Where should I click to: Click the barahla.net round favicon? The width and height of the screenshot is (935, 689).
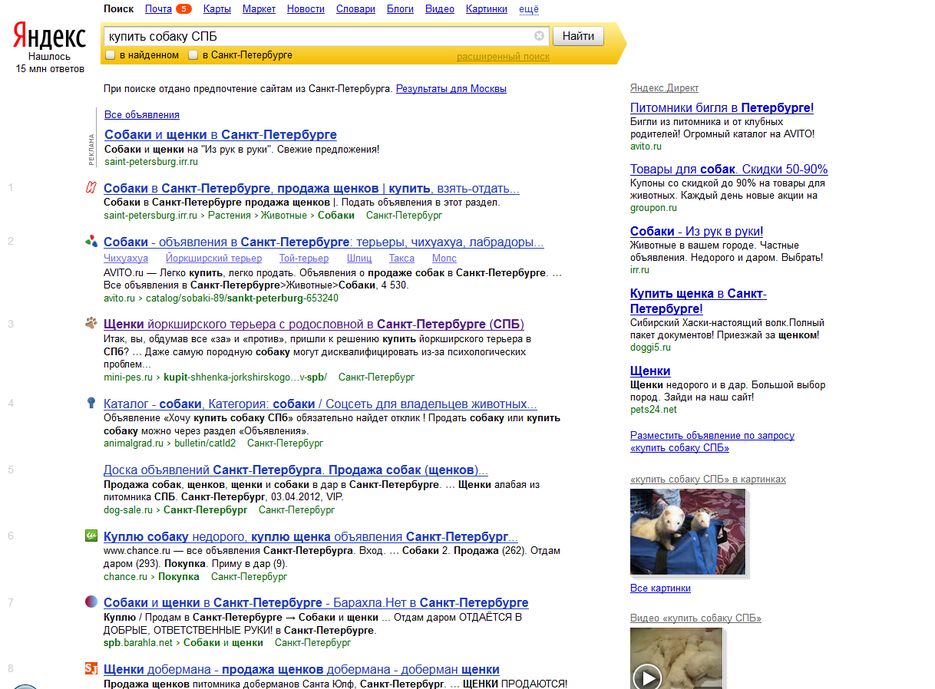tap(91, 602)
